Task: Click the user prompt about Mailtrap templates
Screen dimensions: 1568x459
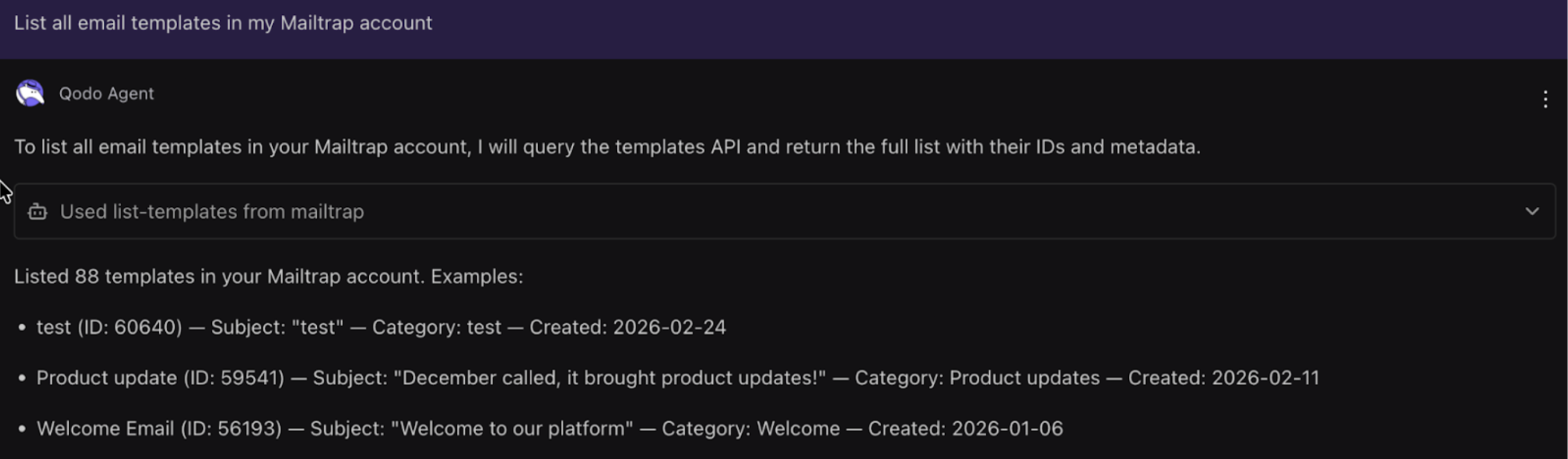Action: (x=223, y=23)
